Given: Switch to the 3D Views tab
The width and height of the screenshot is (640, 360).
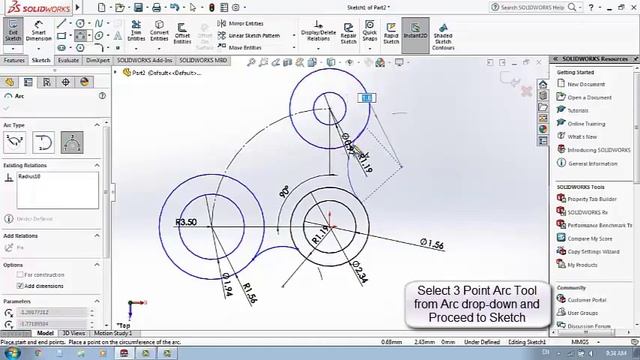Looking at the screenshot, I should (73, 333).
